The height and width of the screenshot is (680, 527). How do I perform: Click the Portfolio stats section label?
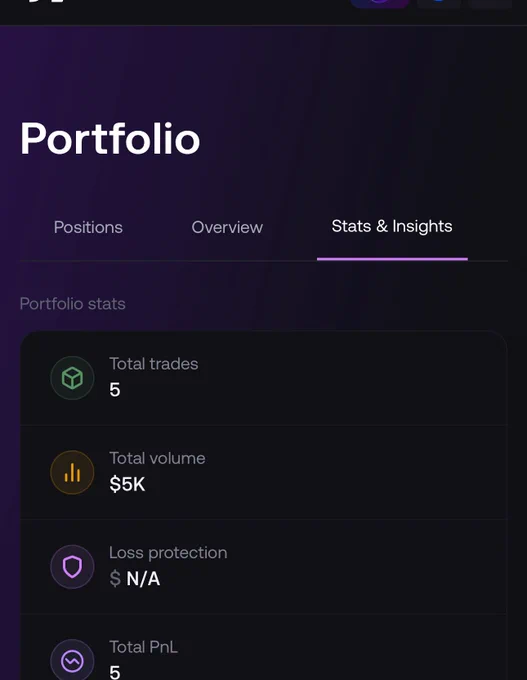pyautogui.click(x=72, y=304)
